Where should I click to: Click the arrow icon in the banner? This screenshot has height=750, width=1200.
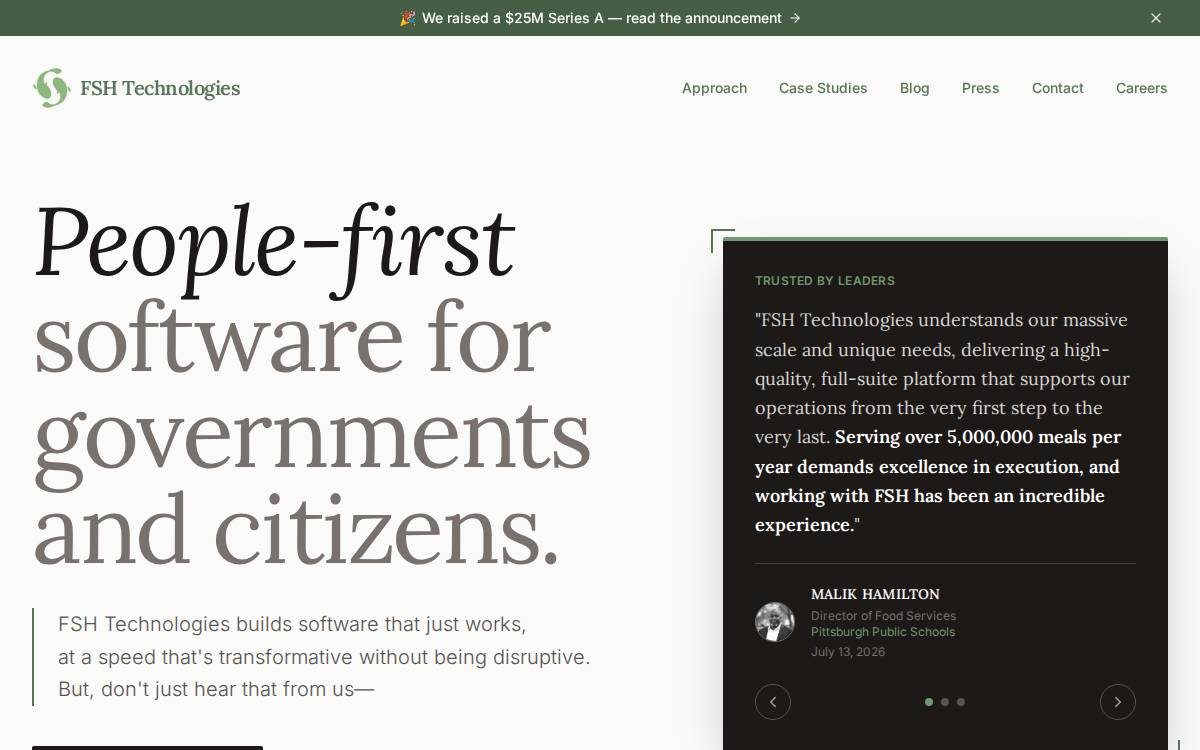(795, 18)
